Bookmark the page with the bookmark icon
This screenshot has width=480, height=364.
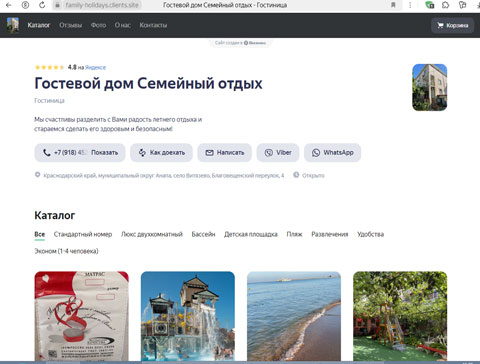click(x=393, y=5)
